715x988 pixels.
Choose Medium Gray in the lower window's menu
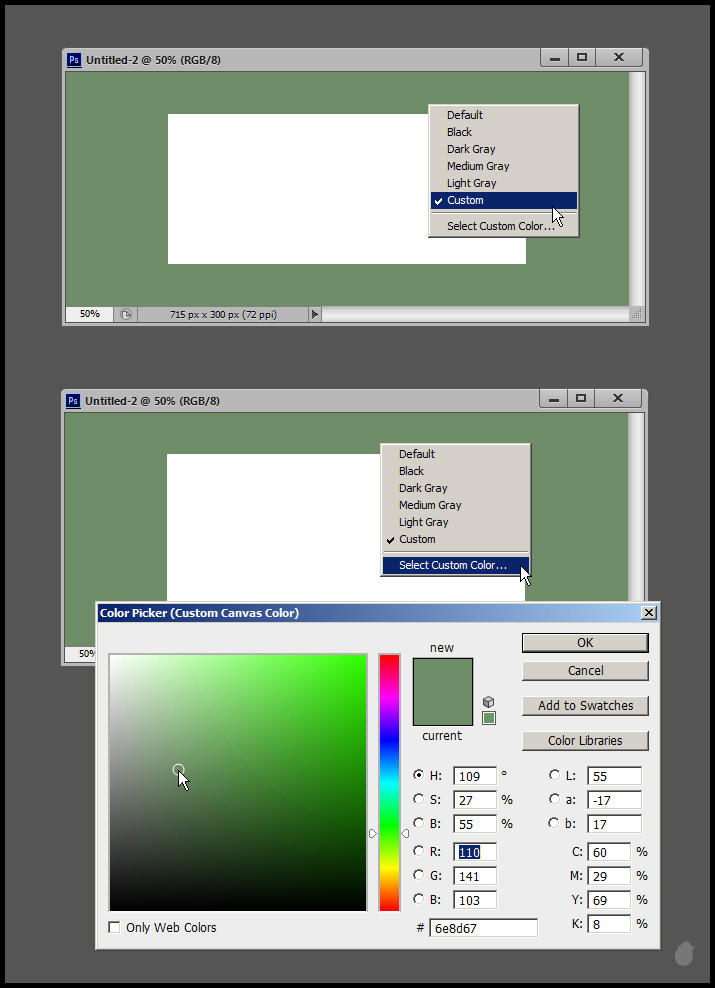[x=430, y=505]
